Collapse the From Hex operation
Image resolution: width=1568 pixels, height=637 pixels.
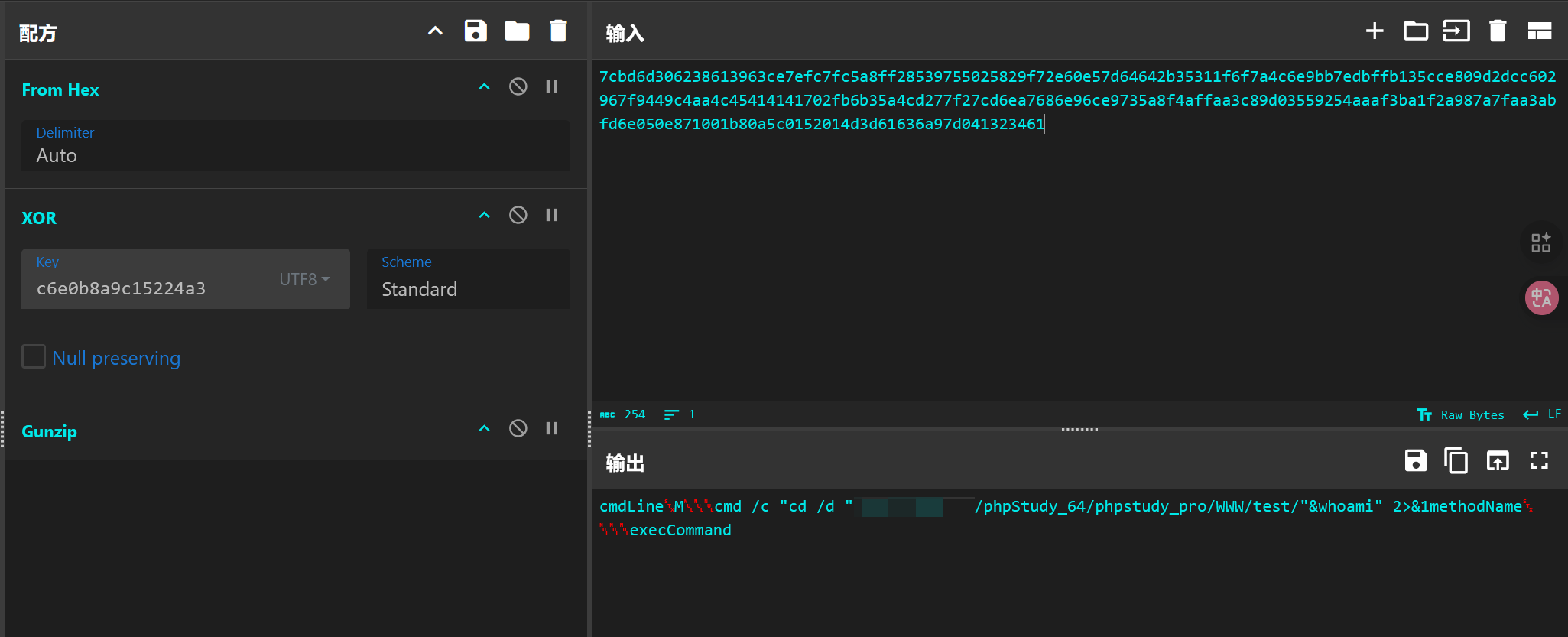coord(484,87)
